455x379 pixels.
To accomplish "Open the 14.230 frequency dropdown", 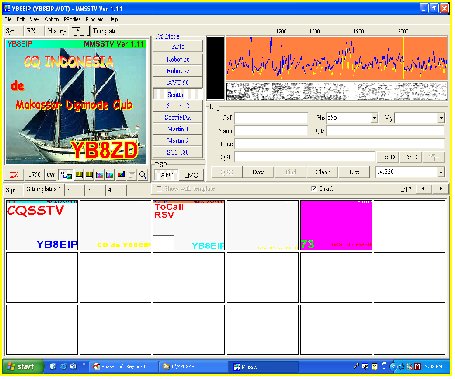I will [441, 172].
